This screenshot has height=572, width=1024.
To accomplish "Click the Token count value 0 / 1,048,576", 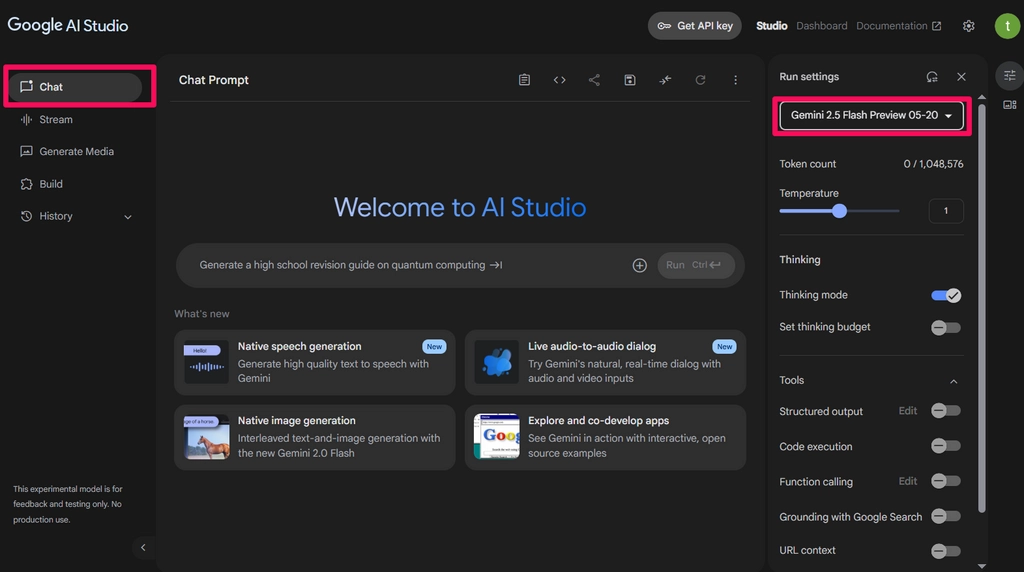I will (x=933, y=164).
